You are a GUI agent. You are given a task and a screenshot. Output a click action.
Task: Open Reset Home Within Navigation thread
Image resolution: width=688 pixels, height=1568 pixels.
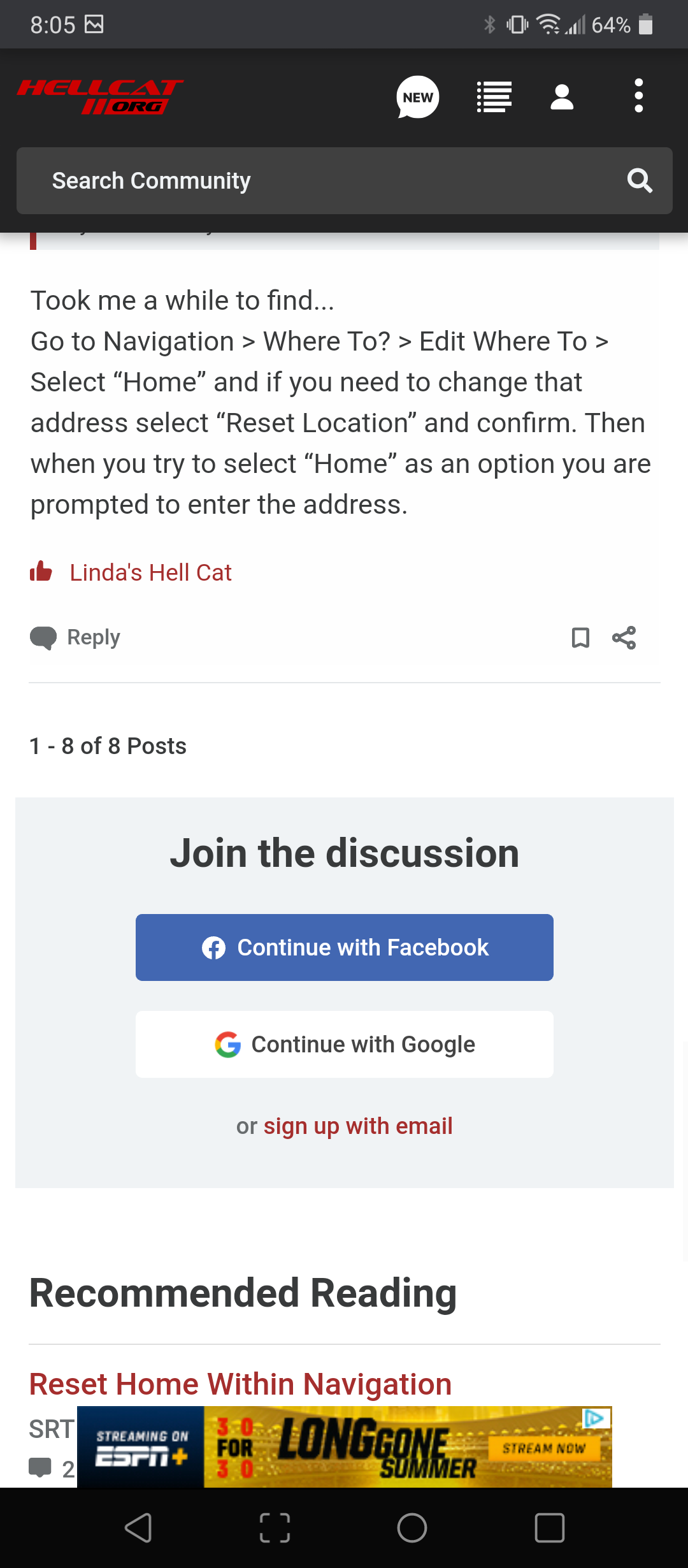pyautogui.click(x=240, y=1384)
